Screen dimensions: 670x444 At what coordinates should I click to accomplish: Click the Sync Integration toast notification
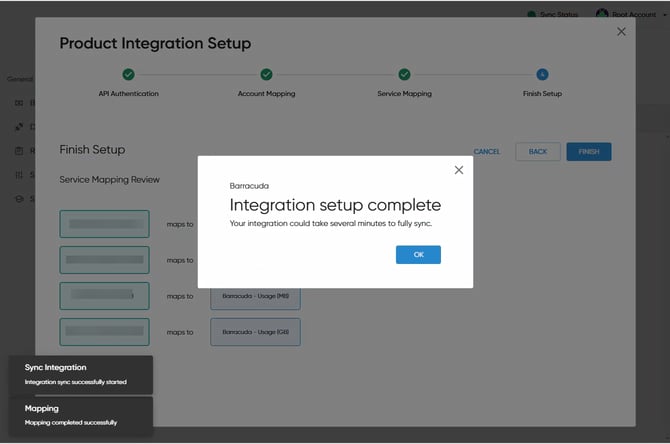pos(80,375)
